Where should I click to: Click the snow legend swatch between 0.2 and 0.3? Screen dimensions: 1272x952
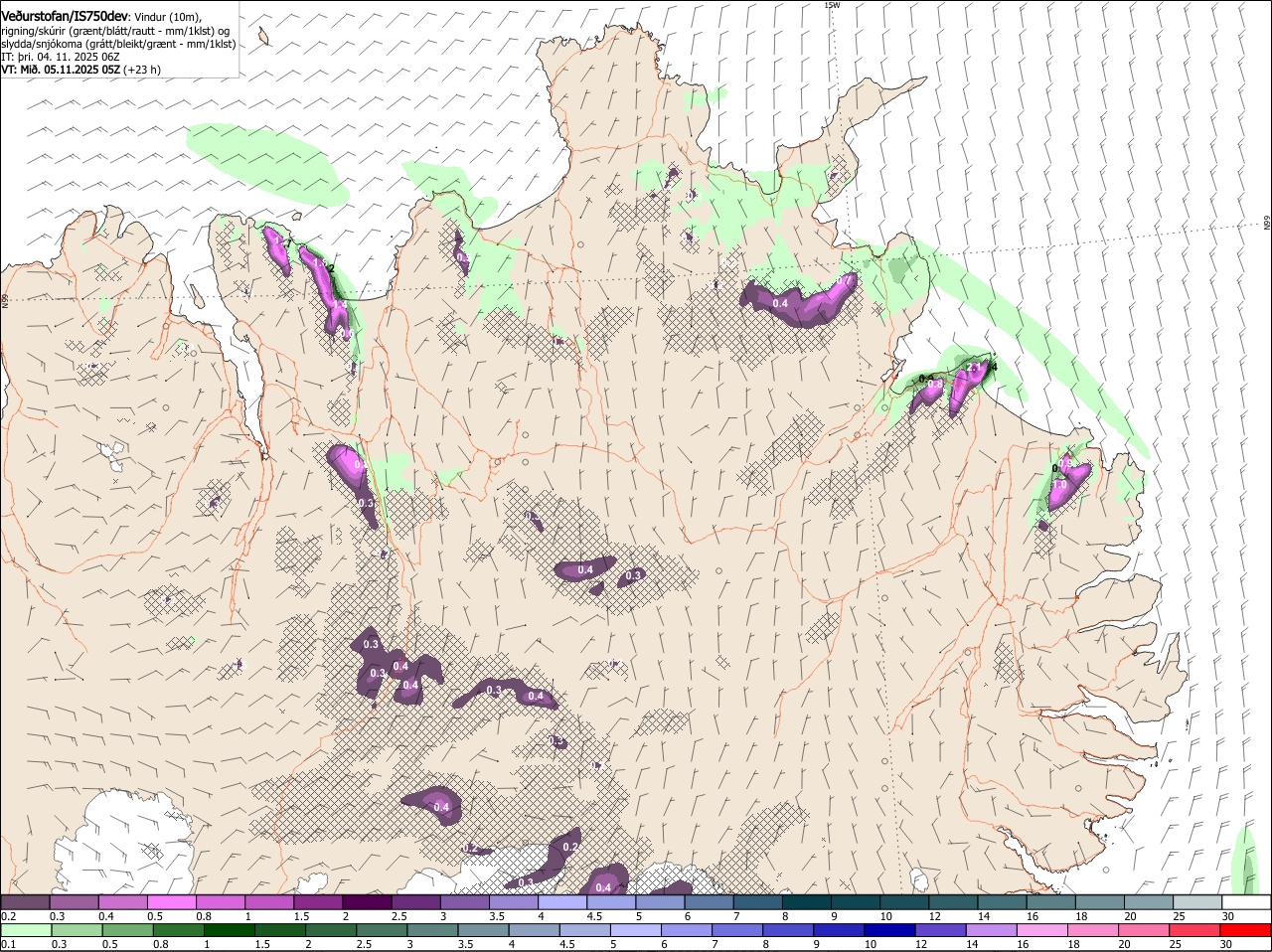click(25, 902)
